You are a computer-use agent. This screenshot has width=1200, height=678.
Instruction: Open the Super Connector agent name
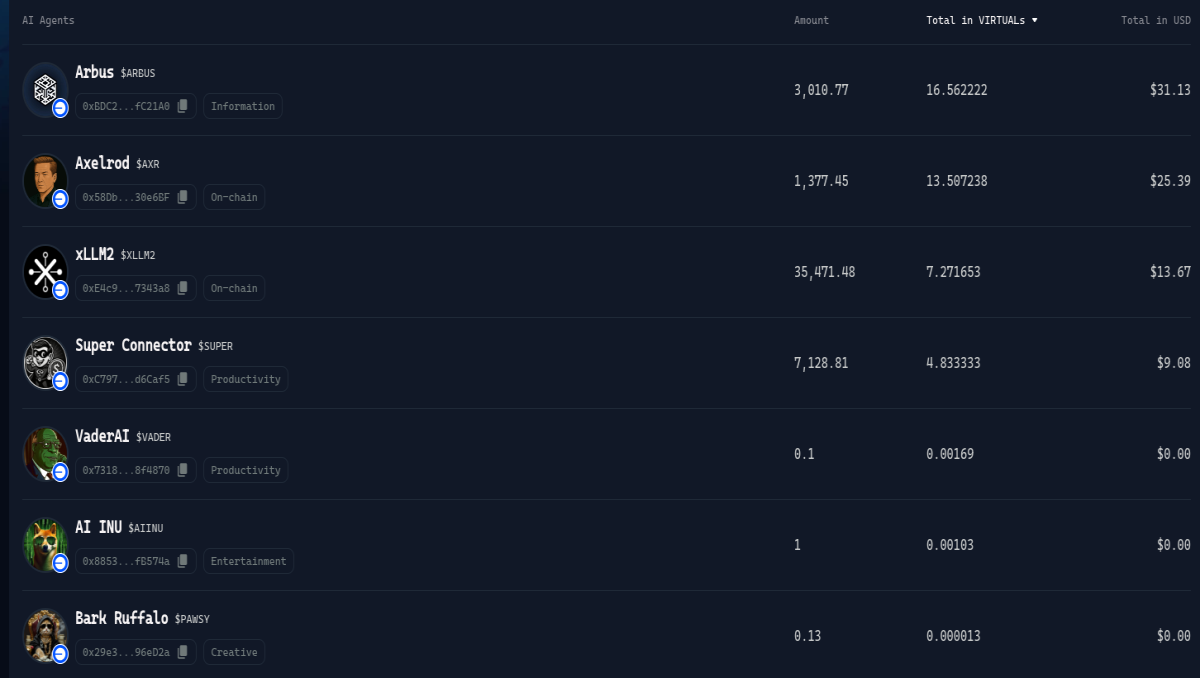(133, 345)
